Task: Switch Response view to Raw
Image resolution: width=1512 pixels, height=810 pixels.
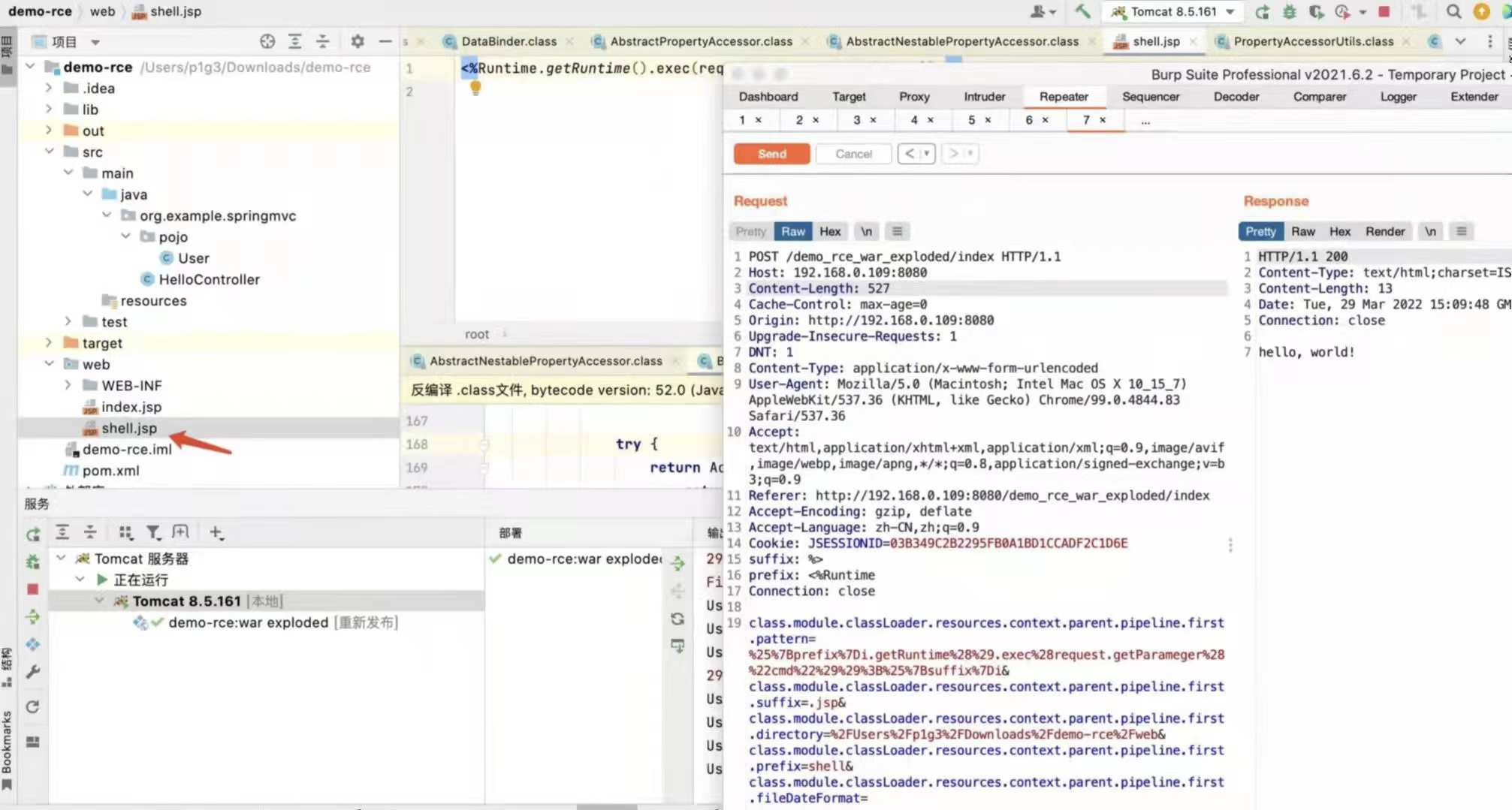Action: [x=1303, y=231]
